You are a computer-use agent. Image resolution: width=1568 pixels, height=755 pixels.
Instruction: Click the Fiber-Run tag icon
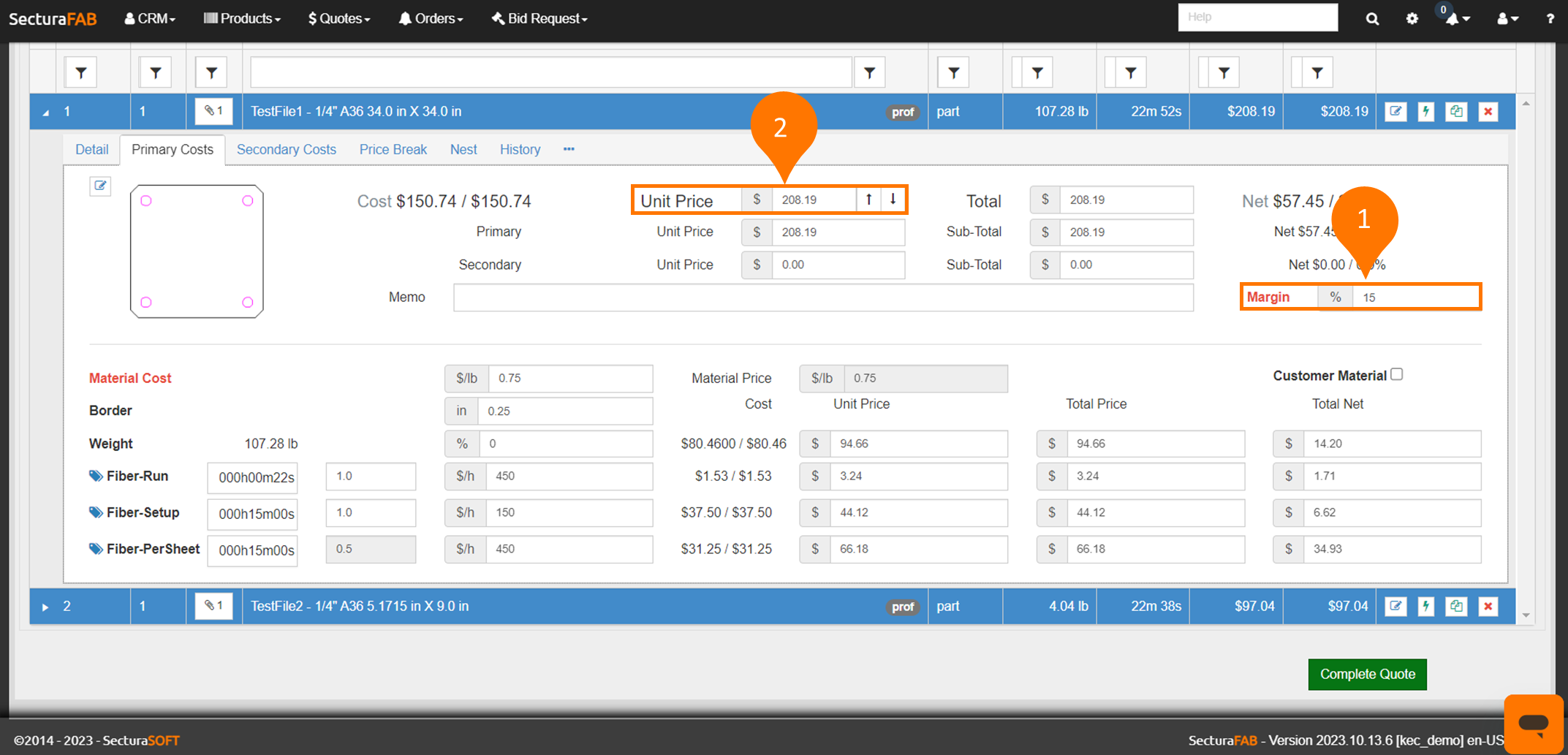click(96, 477)
